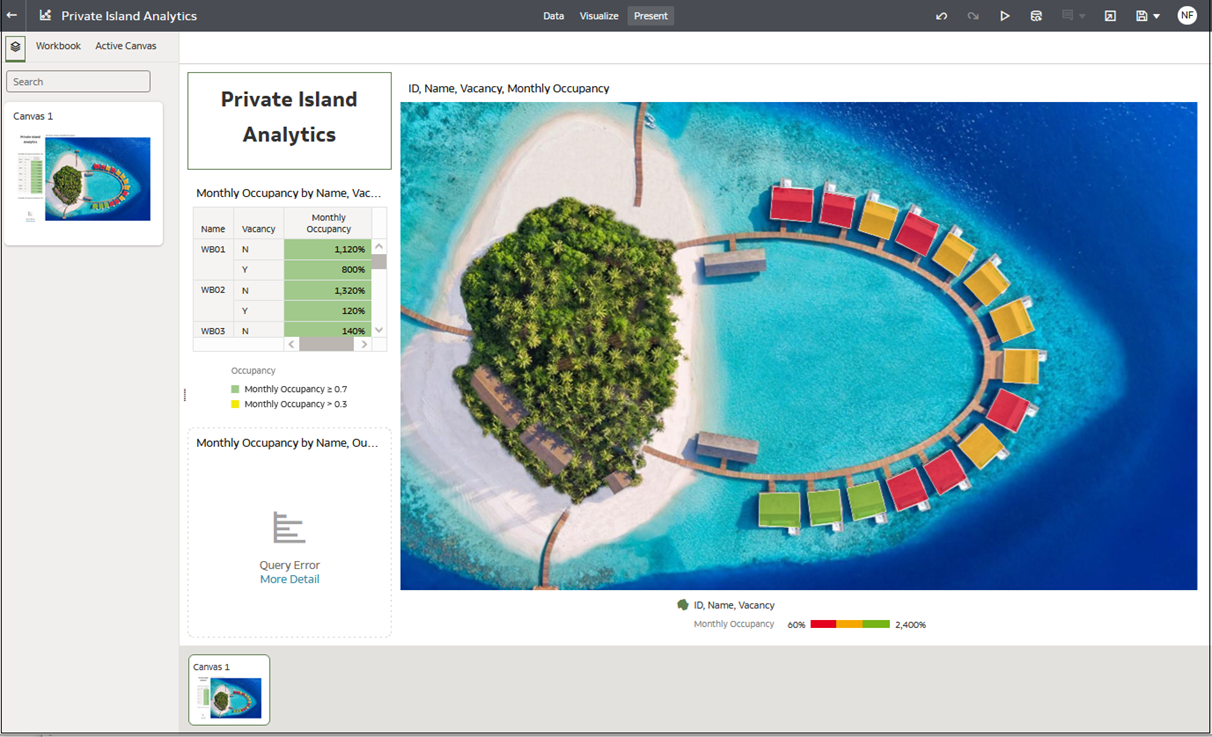Click the More Detail link under Query Error

[289, 579]
